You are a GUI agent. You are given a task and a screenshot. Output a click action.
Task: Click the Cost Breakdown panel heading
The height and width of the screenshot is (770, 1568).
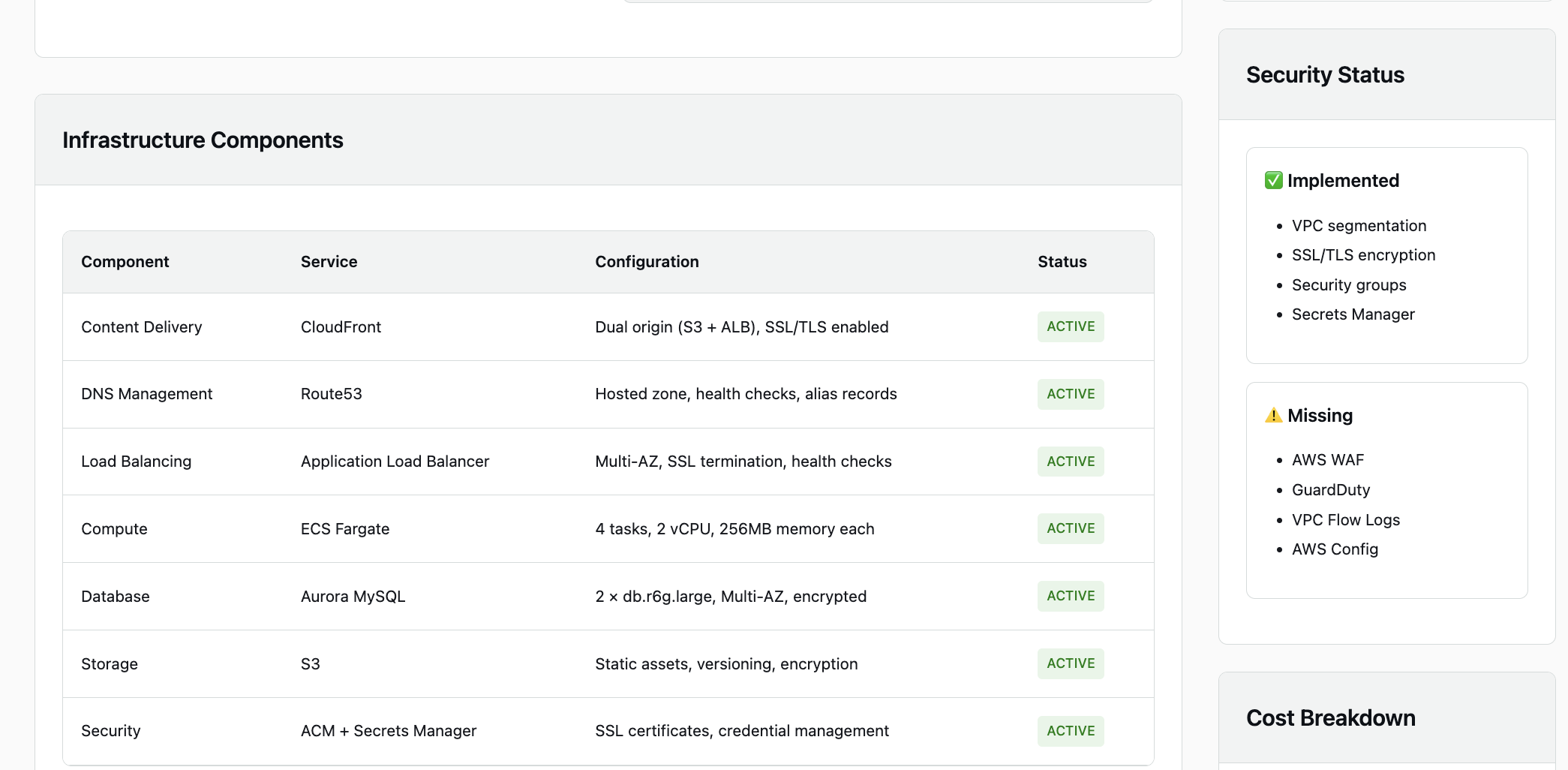[x=1330, y=718]
